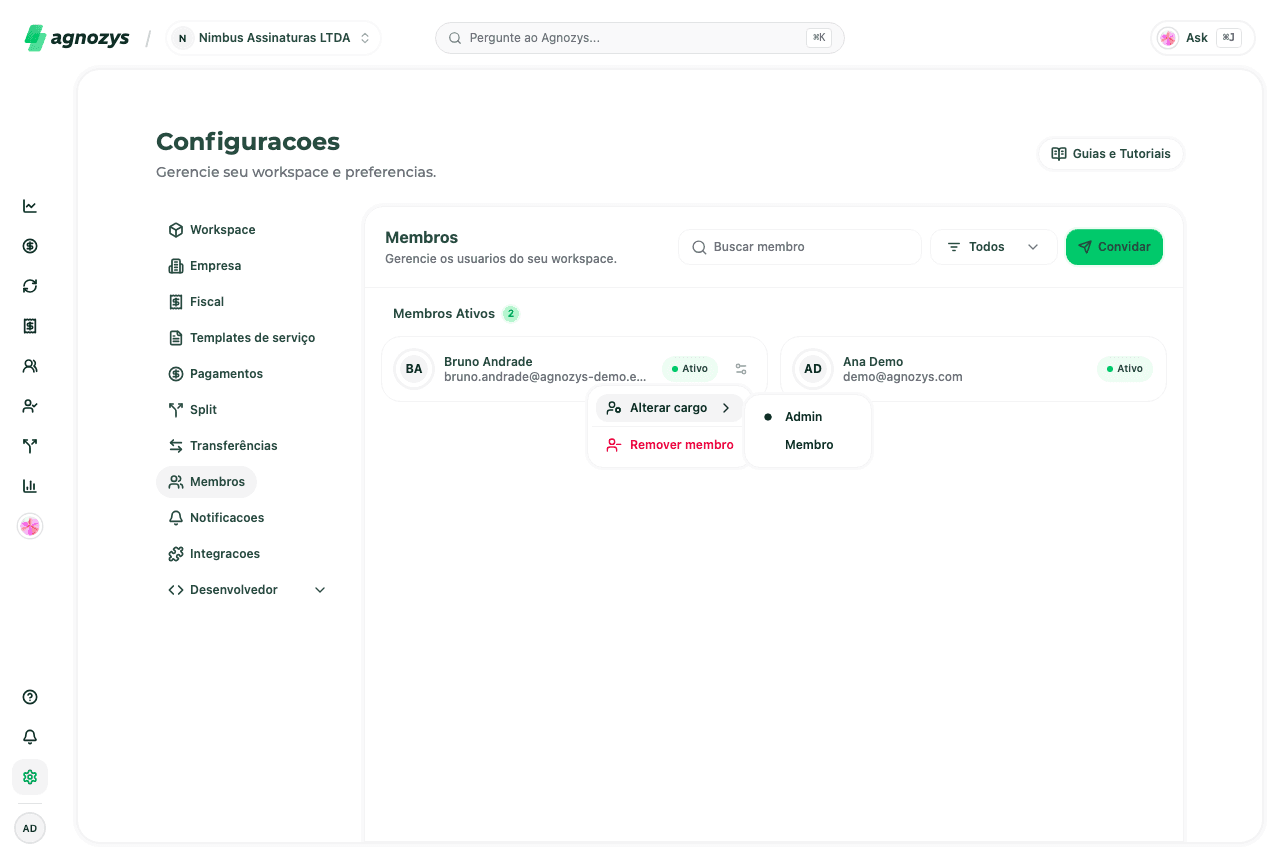Open the analytics chart icon in left rail

[x=30, y=206]
